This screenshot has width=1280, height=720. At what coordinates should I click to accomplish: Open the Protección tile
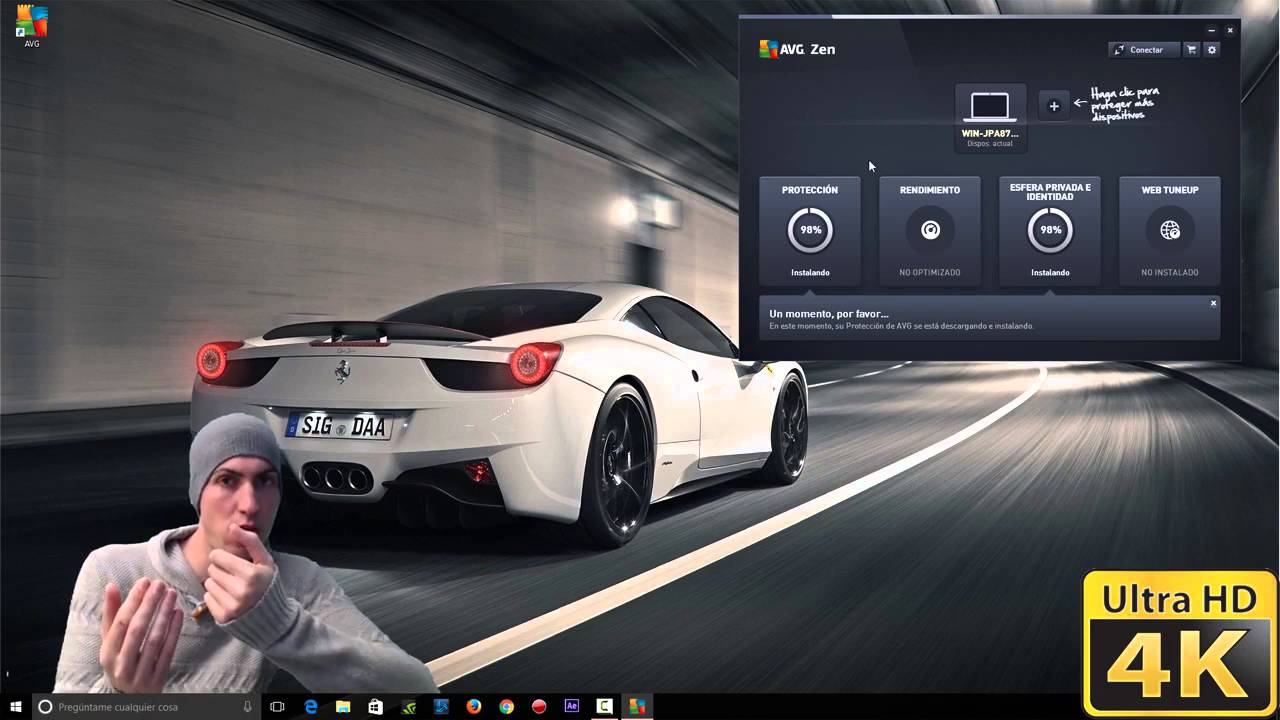(810, 231)
